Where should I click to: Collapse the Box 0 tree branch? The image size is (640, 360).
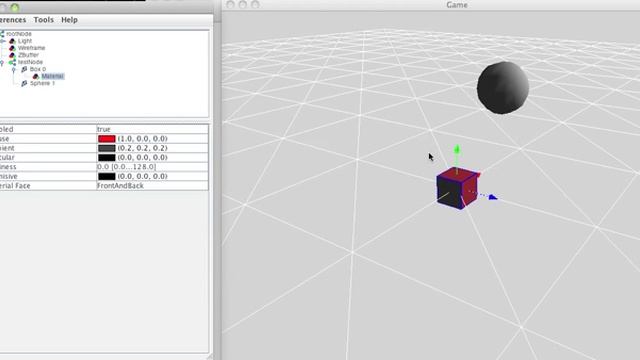click(14, 69)
